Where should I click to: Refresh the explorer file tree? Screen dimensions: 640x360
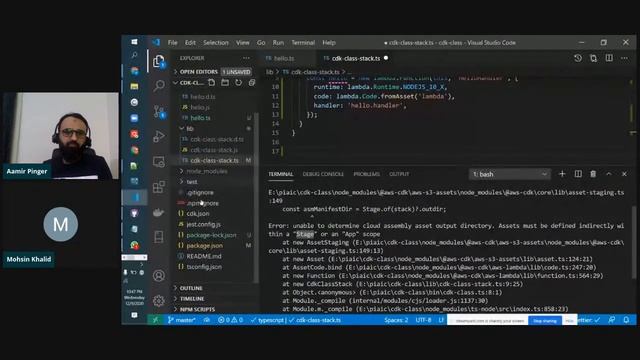point(238,82)
